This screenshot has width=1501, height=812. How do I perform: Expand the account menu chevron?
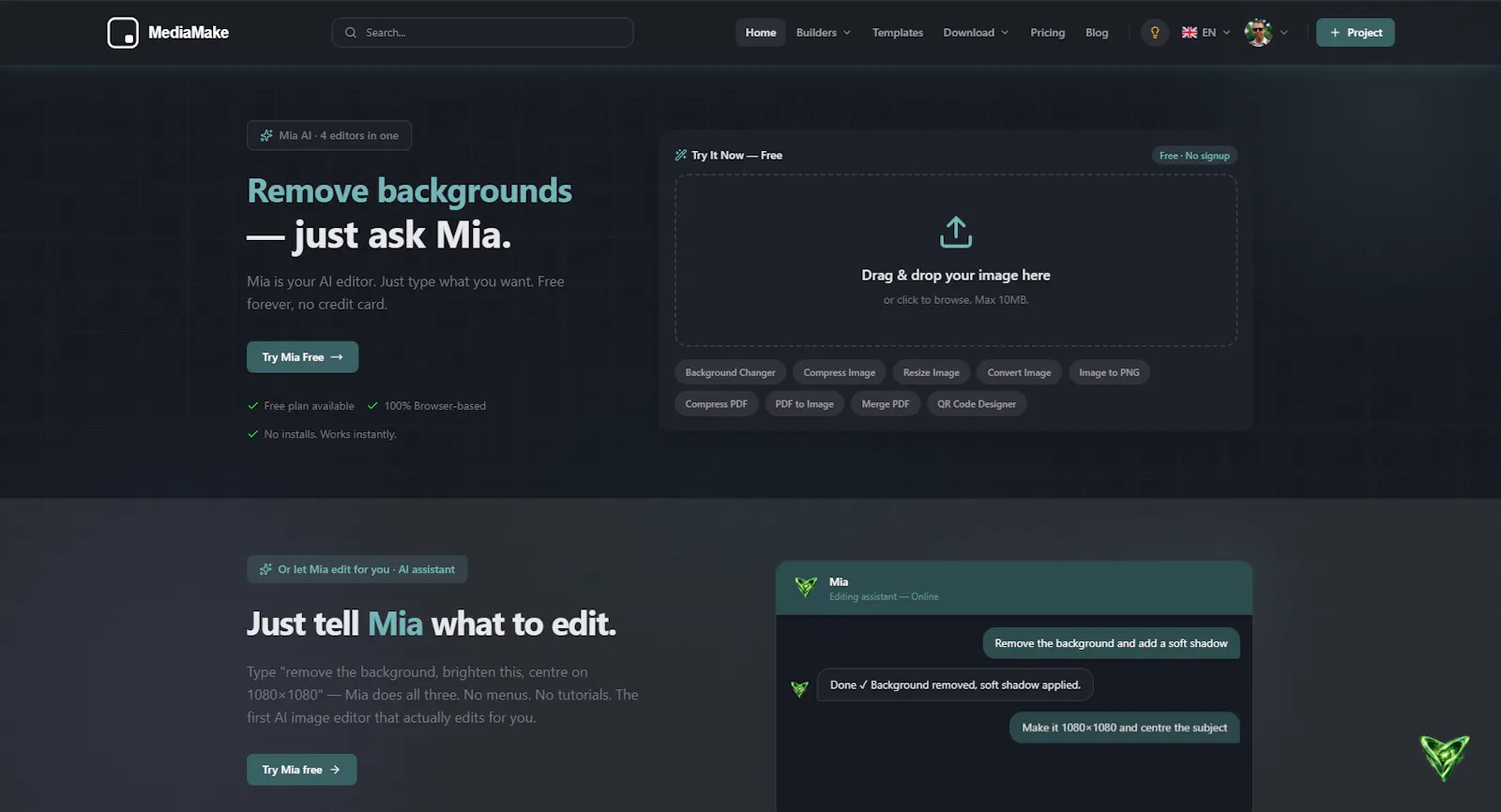tap(1284, 33)
